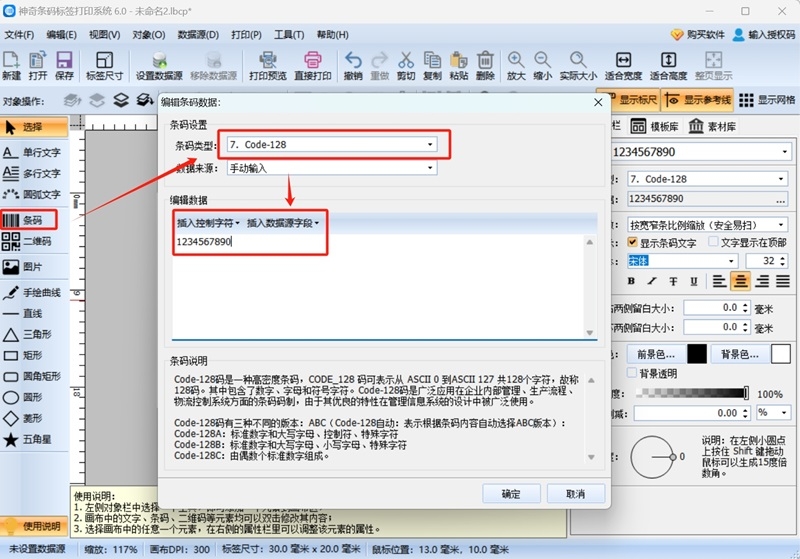
Task: Check the 背景透明 option
Action: 632,373
